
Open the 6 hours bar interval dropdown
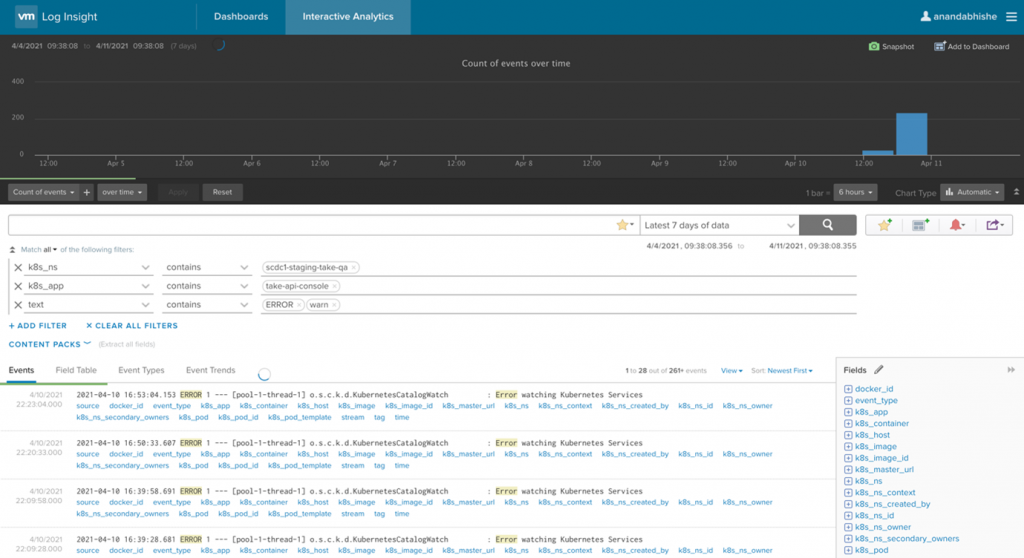pos(856,192)
